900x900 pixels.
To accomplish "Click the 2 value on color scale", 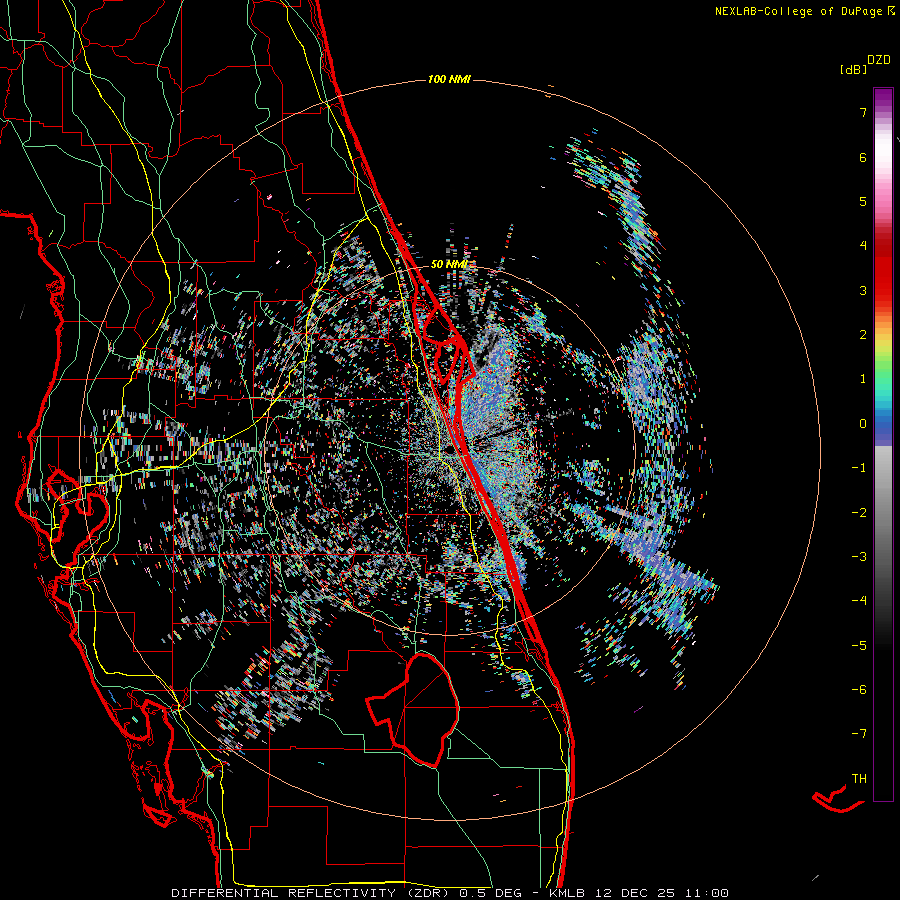I will pos(863,335).
